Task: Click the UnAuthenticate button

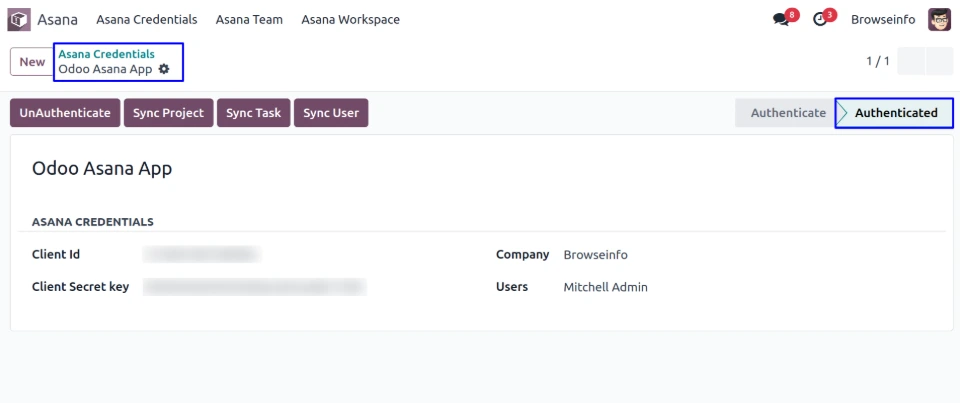Action: click(65, 113)
